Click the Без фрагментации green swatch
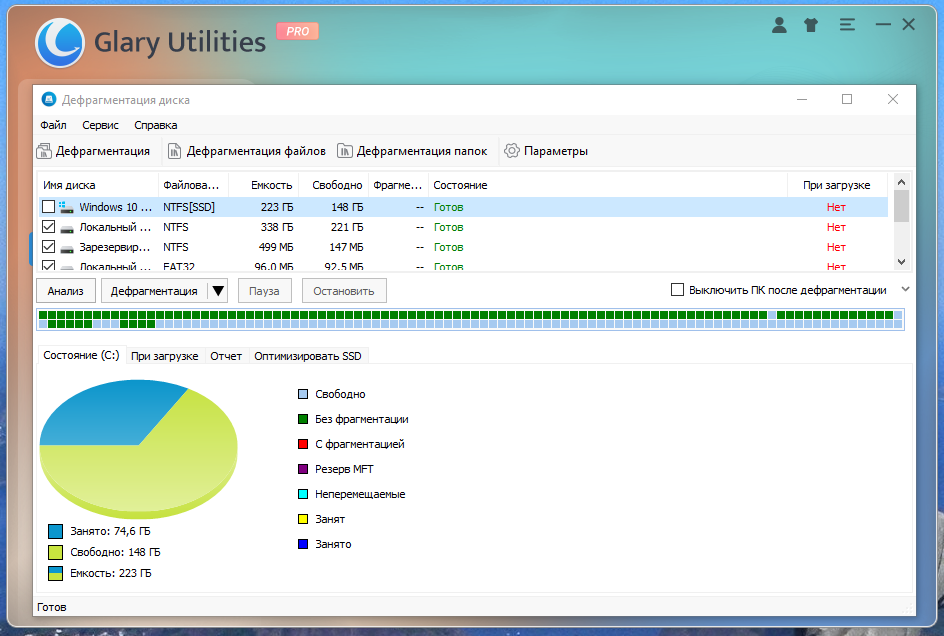This screenshot has height=636, width=944. 303,419
